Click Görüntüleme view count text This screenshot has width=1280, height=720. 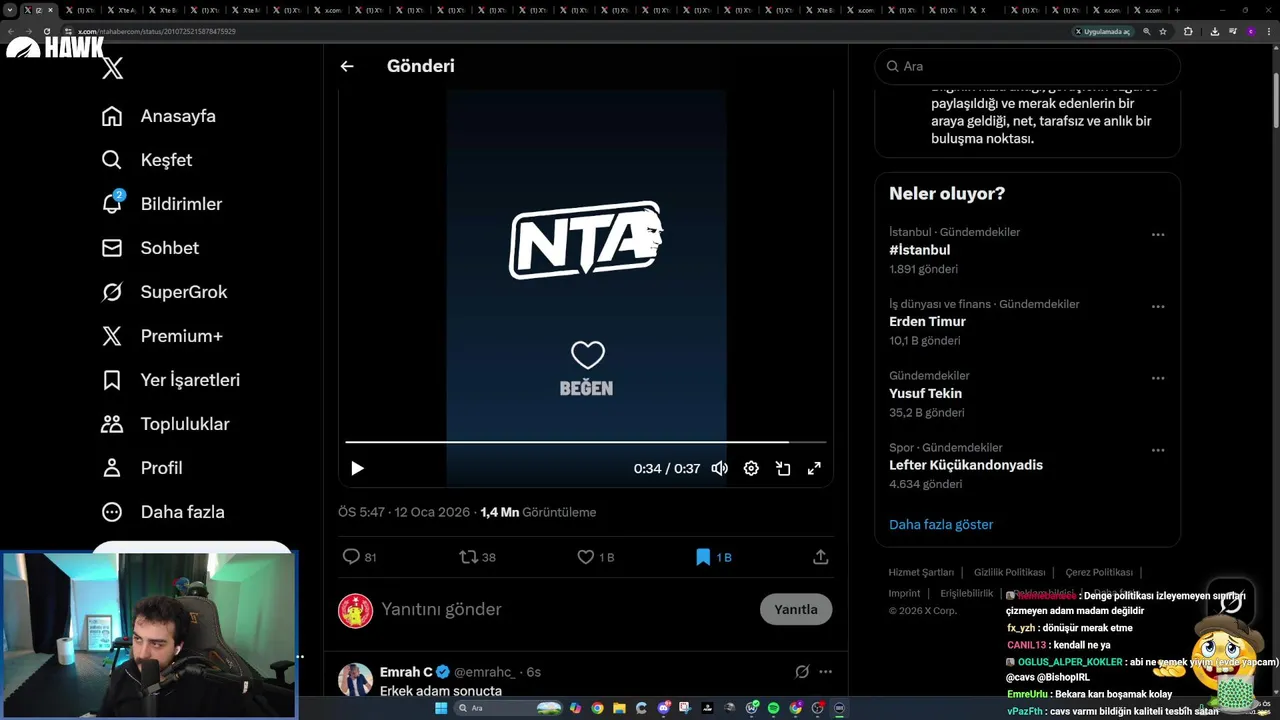point(559,512)
